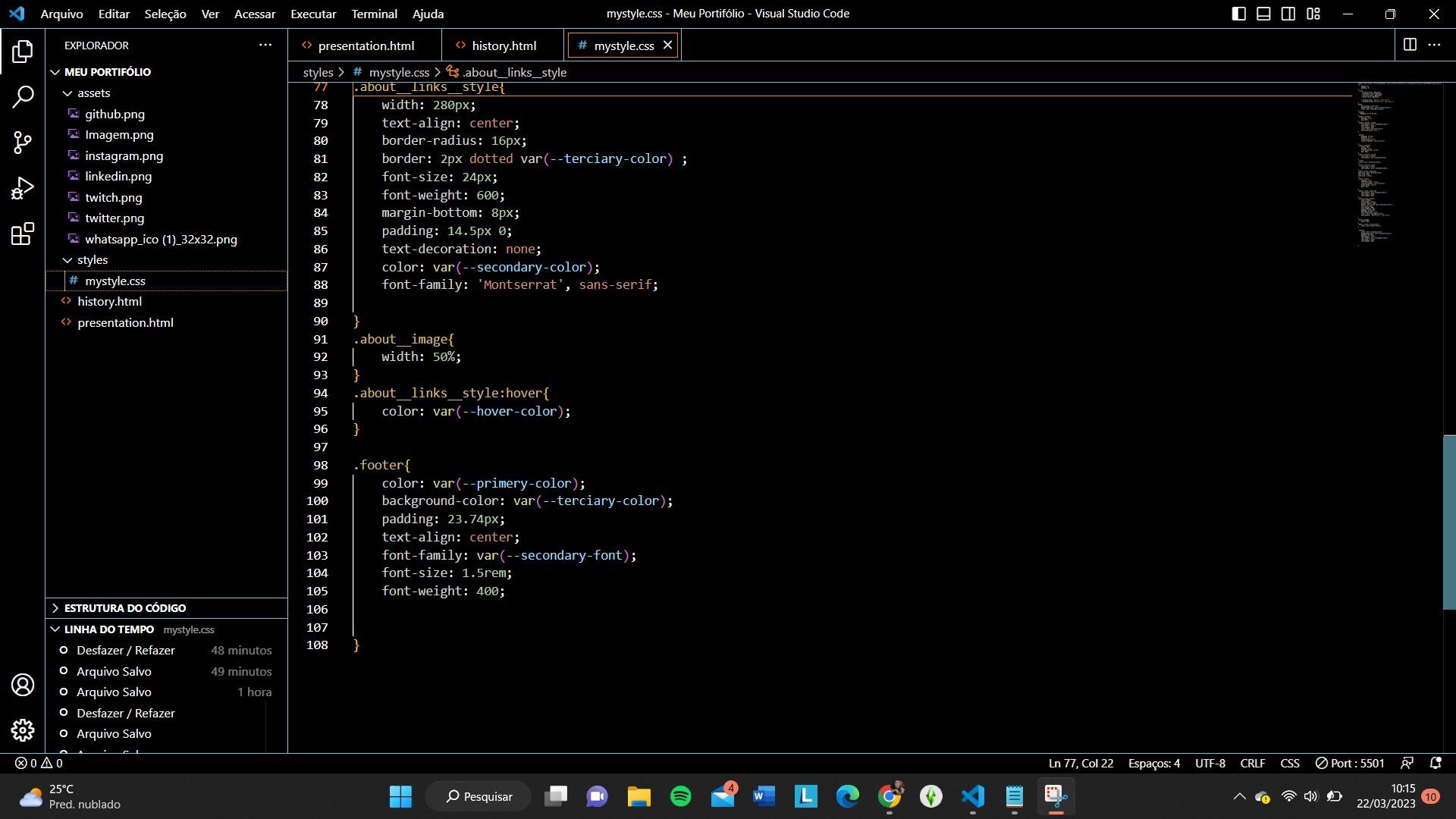Screen dimensions: 1456x819
Task: Open instagram.png file
Action: pyautogui.click(x=124, y=155)
